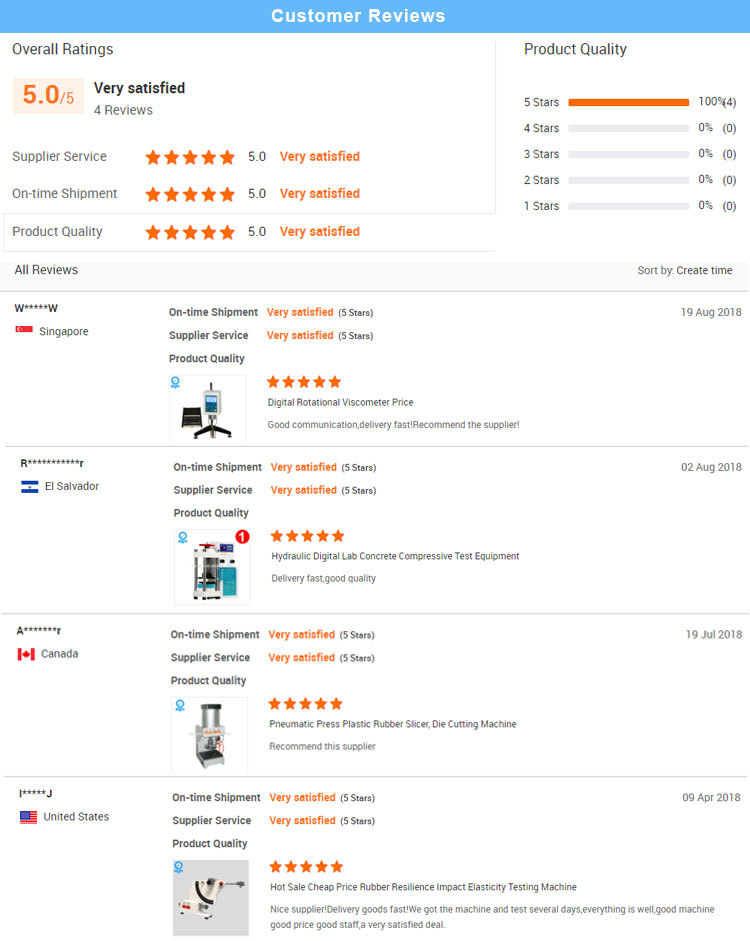This screenshot has height=941, width=750.
Task: Open Pneumatic Press Plastic Rubber Slicer link
Action: (392, 724)
